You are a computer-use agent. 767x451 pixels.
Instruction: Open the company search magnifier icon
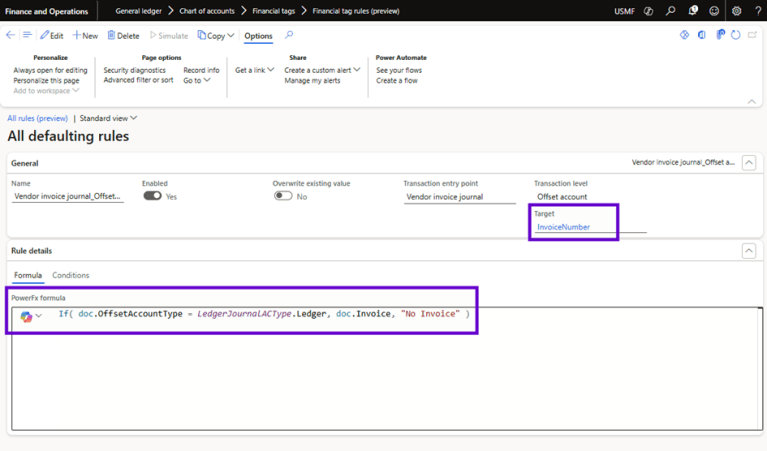[671, 11]
